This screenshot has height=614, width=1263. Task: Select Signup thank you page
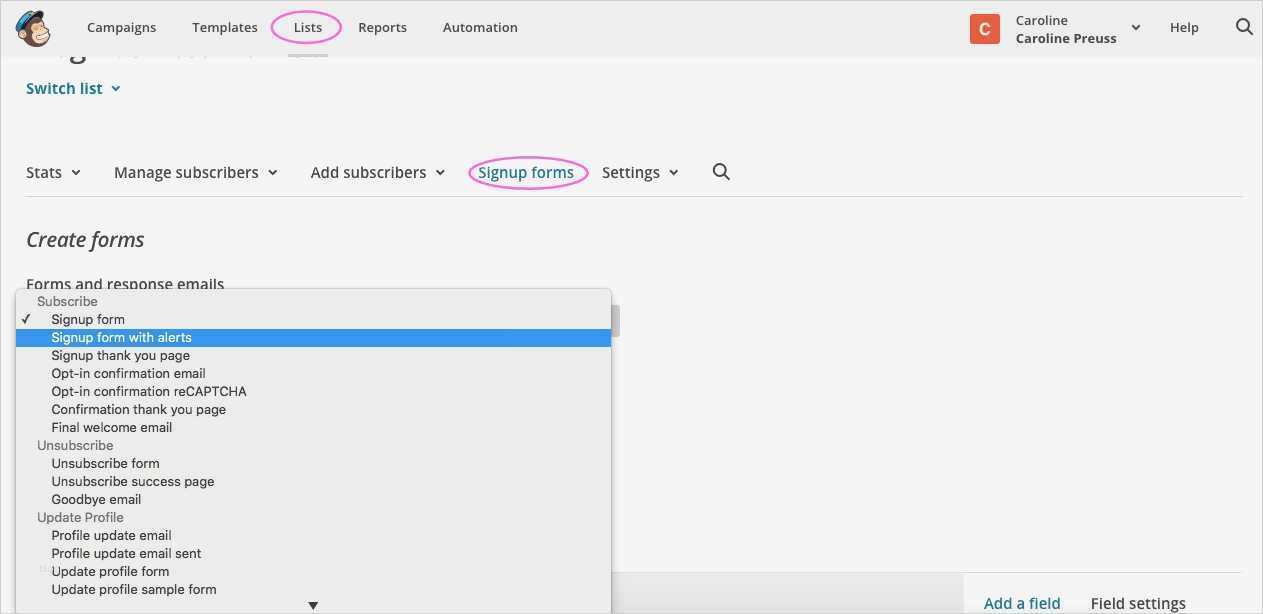click(x=313, y=356)
